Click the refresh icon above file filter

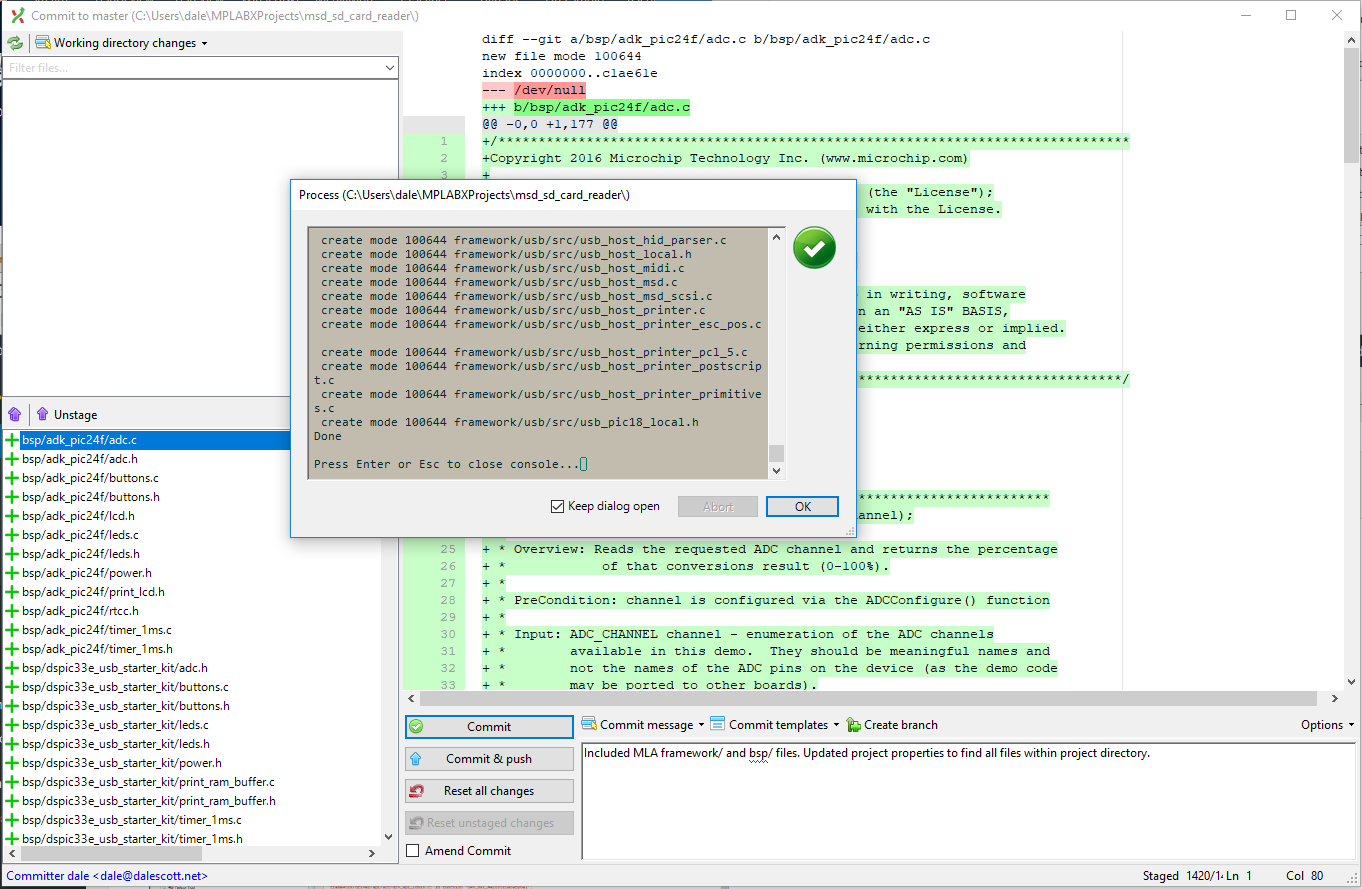[x=15, y=43]
